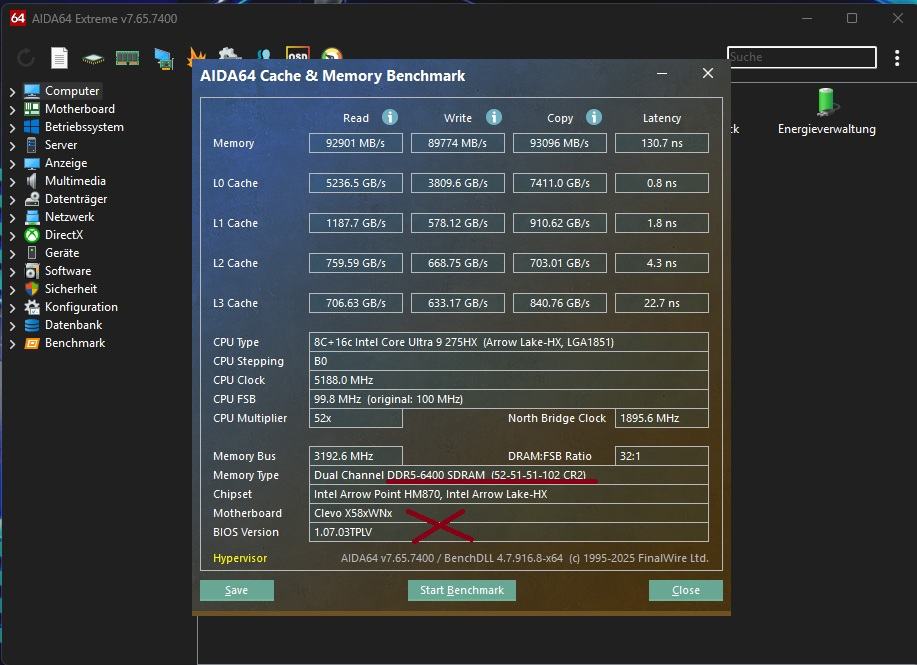This screenshot has height=665, width=917.
Task: Expand the Benchmark tree chevron
Action: click(x=12, y=343)
